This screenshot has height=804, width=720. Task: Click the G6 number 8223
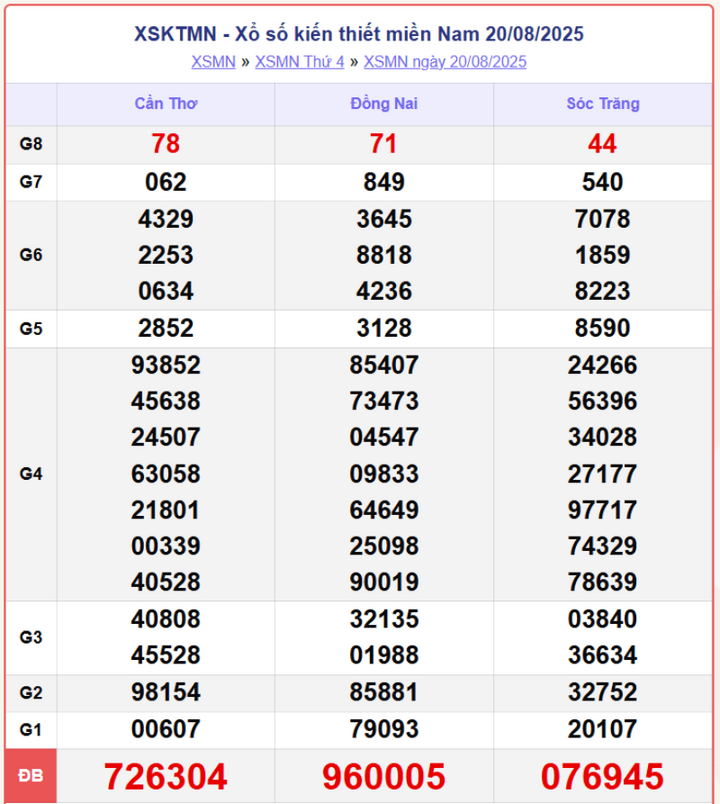click(603, 291)
